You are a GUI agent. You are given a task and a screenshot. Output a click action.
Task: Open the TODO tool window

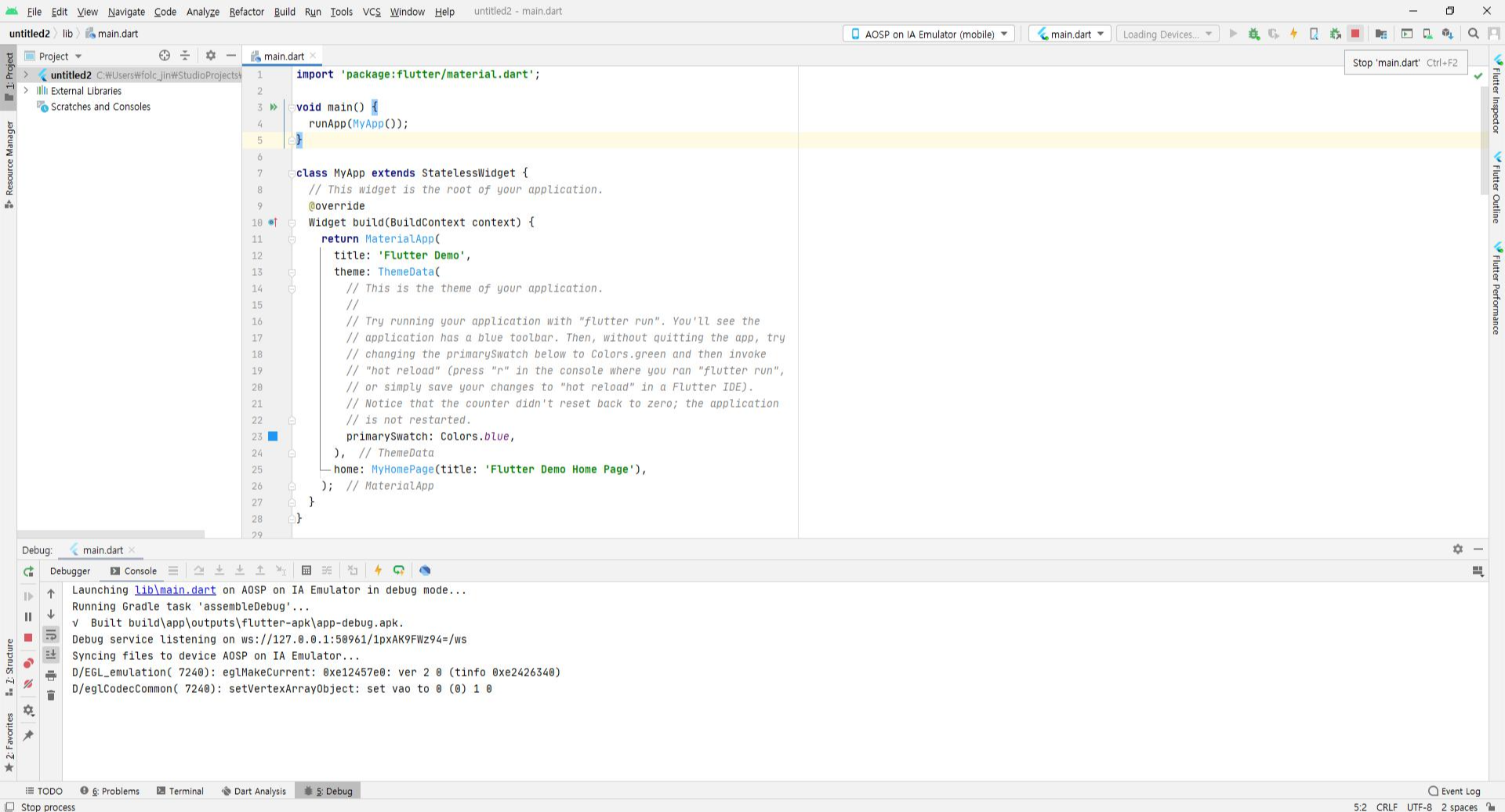pyautogui.click(x=44, y=791)
